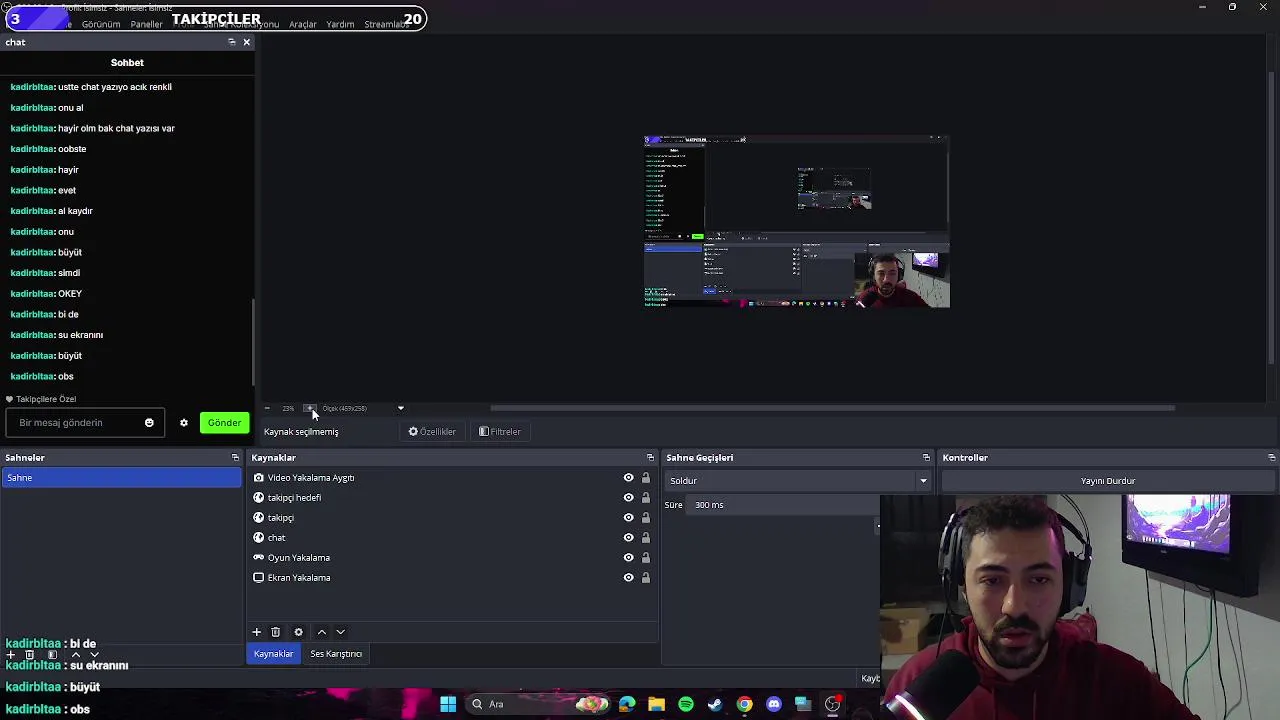Screen dimensions: 1280x720
Task: Open emoji picker in chat message box
Action: (x=149, y=423)
